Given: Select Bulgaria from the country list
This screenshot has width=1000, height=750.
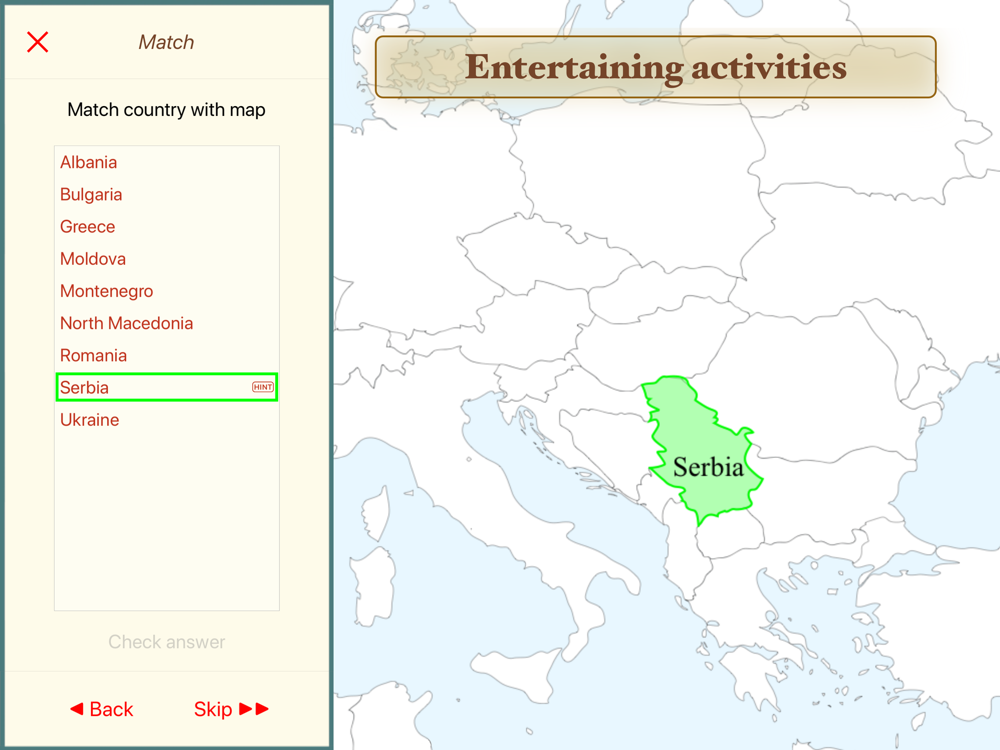Looking at the screenshot, I should click(91, 195).
